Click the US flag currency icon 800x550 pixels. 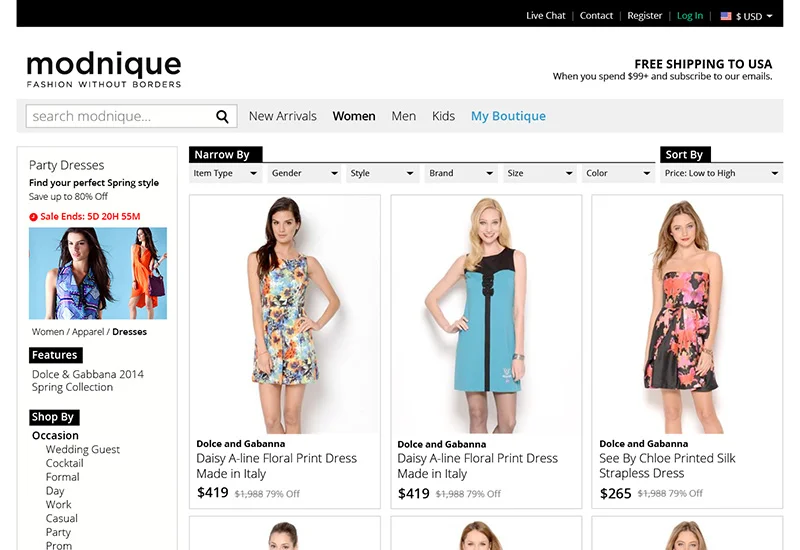(726, 16)
